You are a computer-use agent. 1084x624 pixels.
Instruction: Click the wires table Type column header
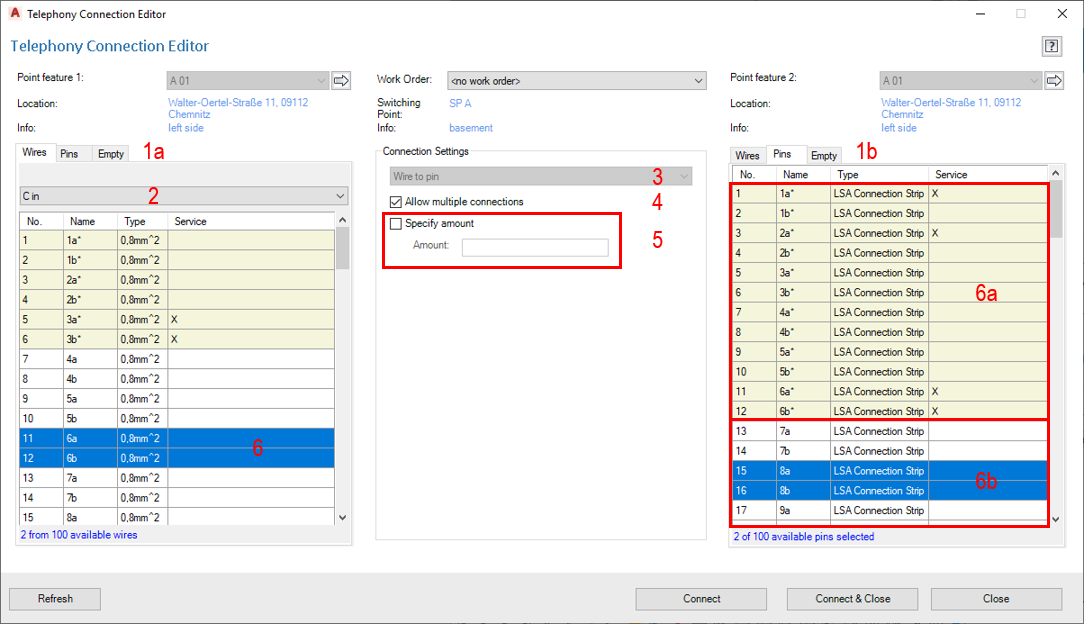142,221
